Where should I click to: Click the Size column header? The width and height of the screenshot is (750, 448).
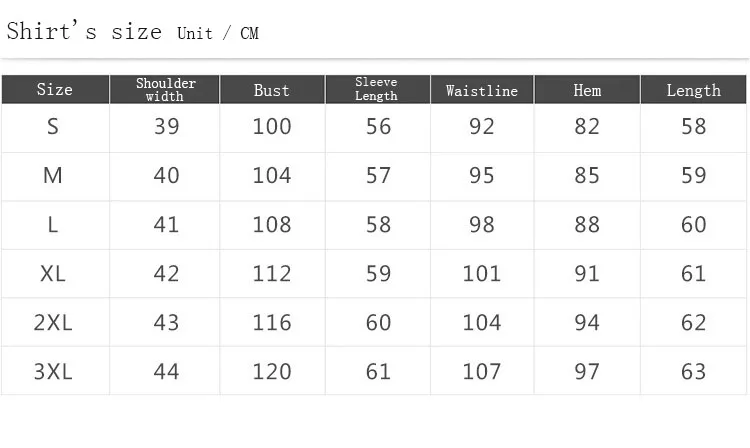coord(55,89)
